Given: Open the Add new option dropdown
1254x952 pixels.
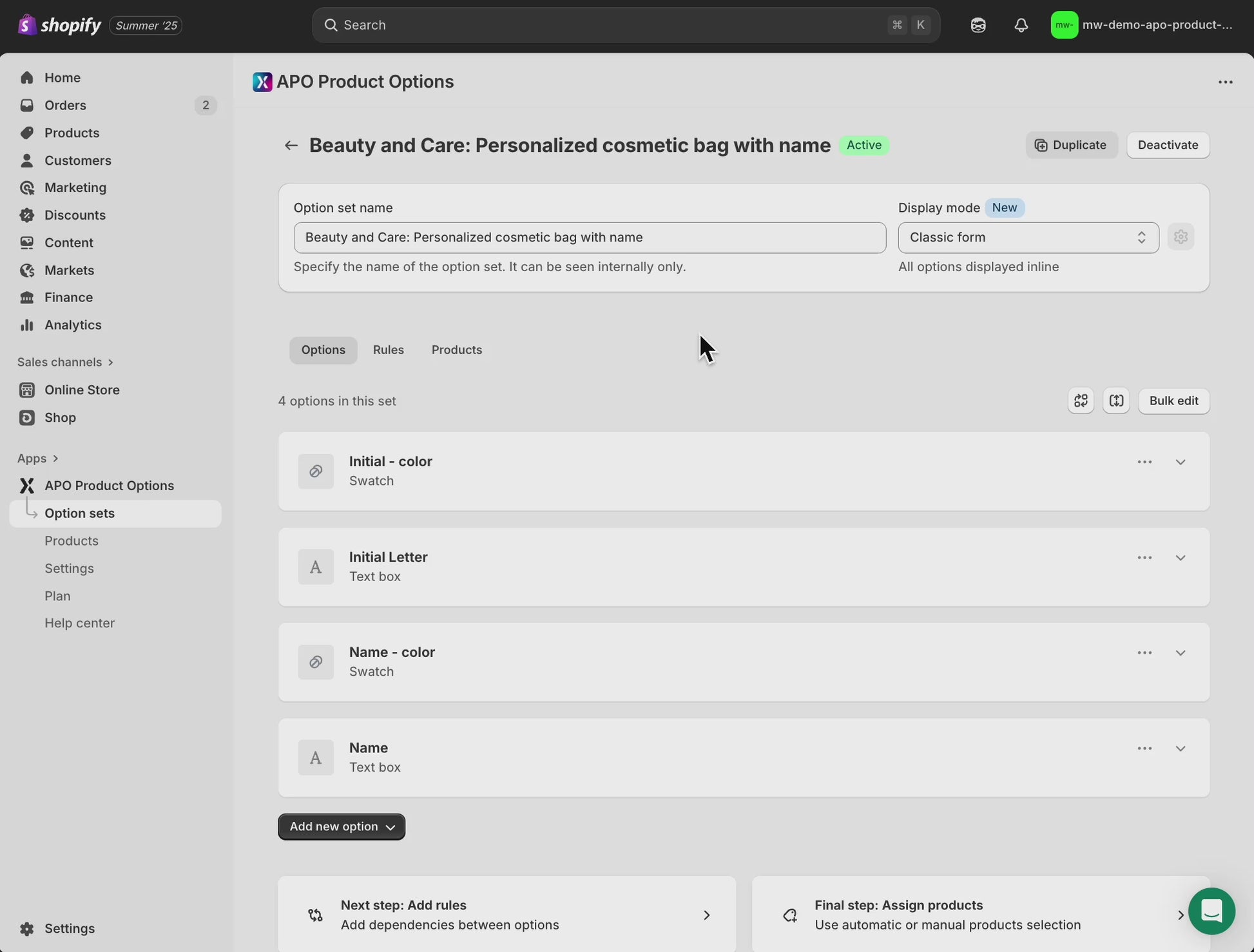Looking at the screenshot, I should click(x=342, y=827).
